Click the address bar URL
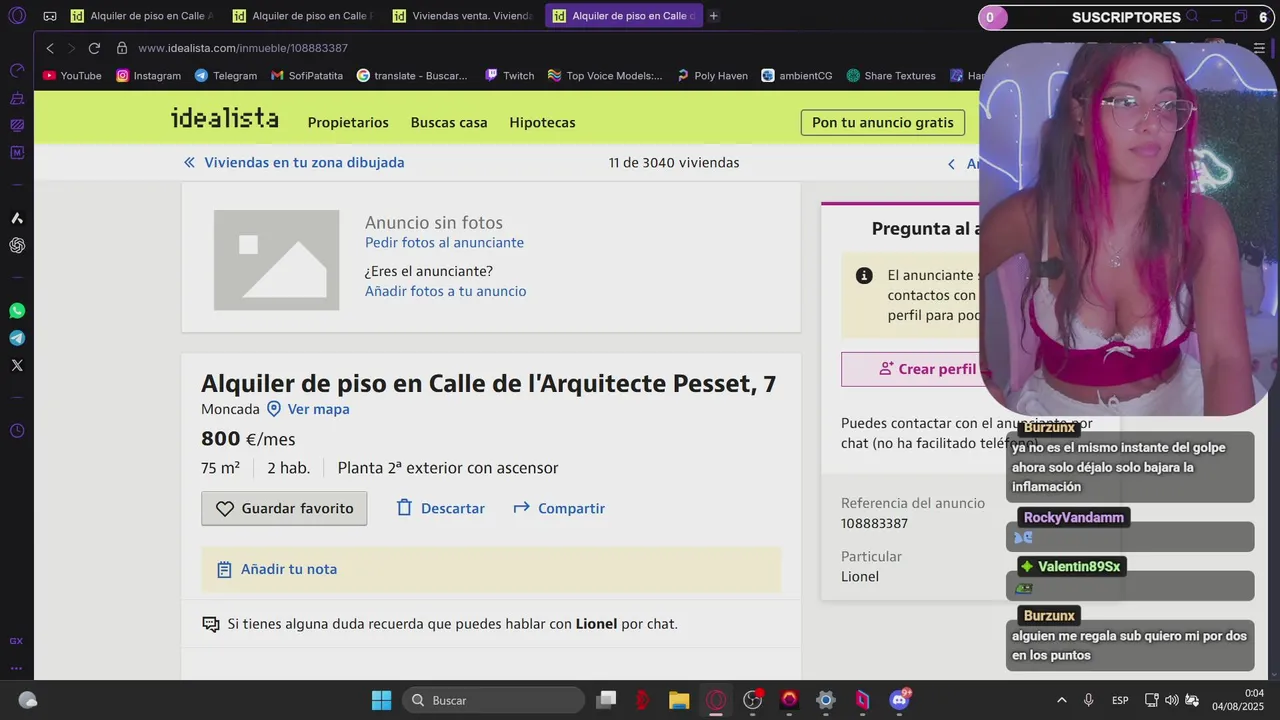 click(243, 48)
